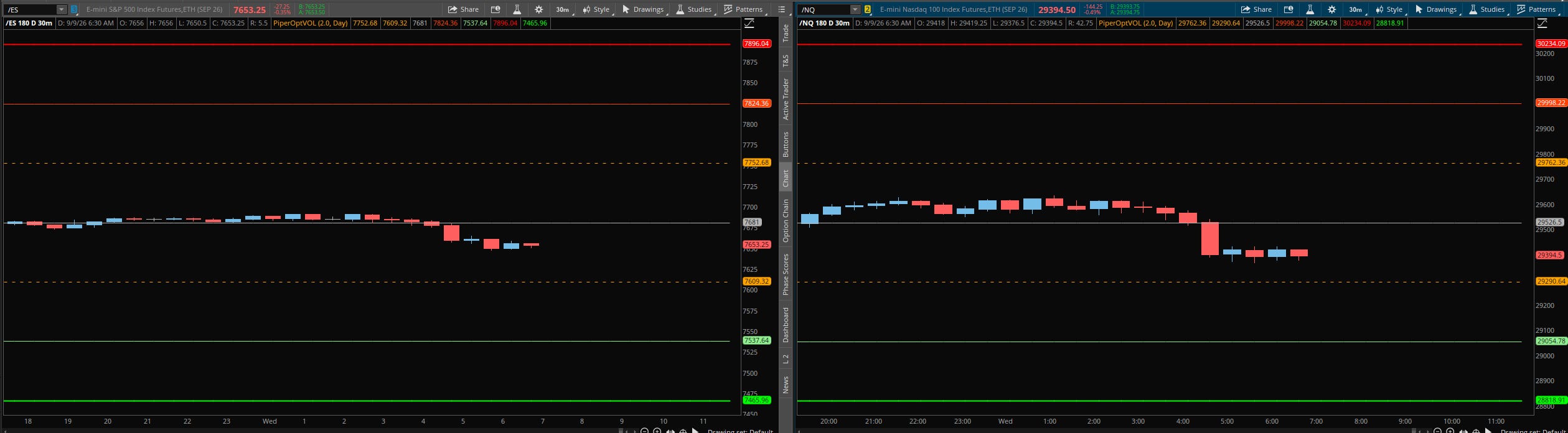
Task: Switch to the Active Trader side tab
Action: pos(786,100)
